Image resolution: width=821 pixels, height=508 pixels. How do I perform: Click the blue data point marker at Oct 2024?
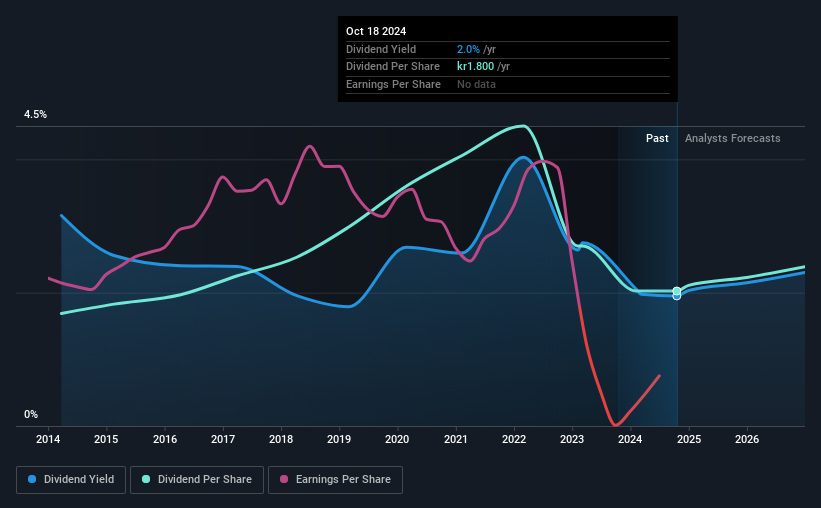coord(676,296)
